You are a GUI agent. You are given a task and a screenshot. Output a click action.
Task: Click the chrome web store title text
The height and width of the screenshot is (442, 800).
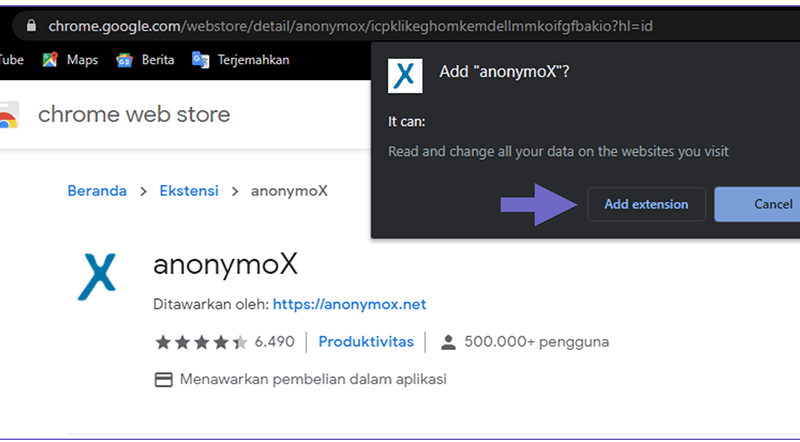coord(134,114)
